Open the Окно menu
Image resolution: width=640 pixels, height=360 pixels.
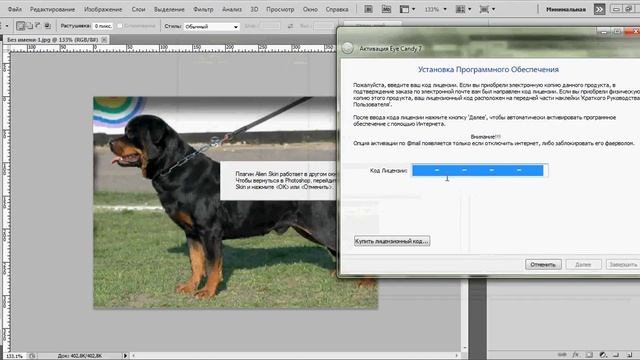pyautogui.click(x=310, y=9)
